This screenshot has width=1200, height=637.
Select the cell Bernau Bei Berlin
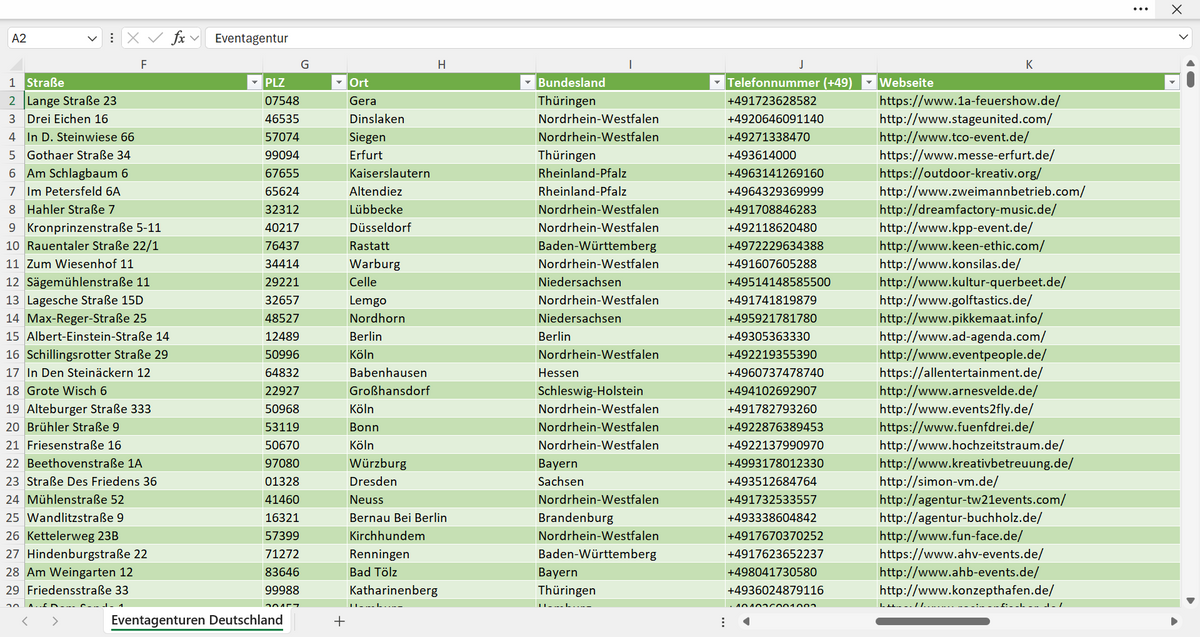441,518
